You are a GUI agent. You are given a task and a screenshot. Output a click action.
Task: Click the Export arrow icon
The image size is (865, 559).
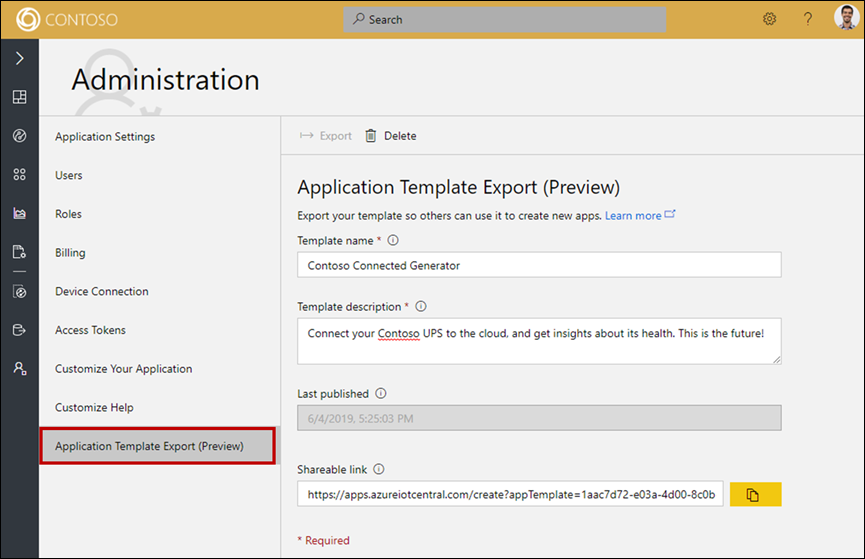pos(307,136)
